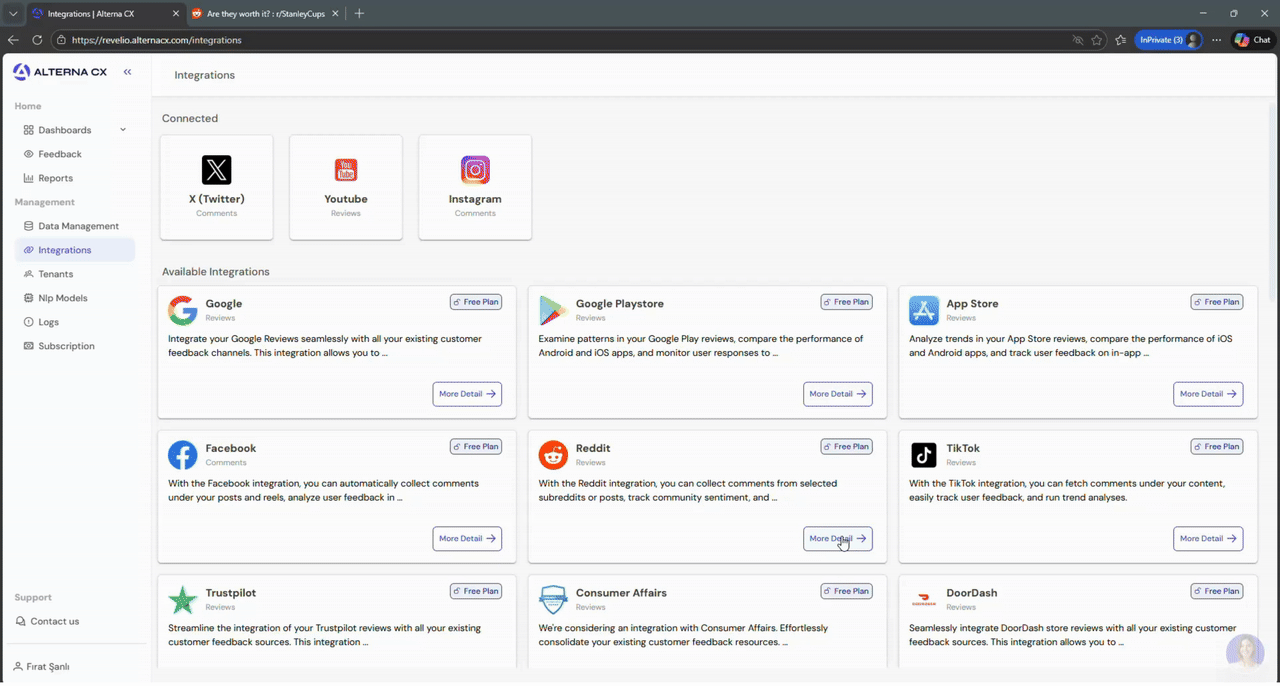Viewport: 1280px width, 686px height.
Task: Click the Consumer Affairs card title
Action: pos(621,593)
